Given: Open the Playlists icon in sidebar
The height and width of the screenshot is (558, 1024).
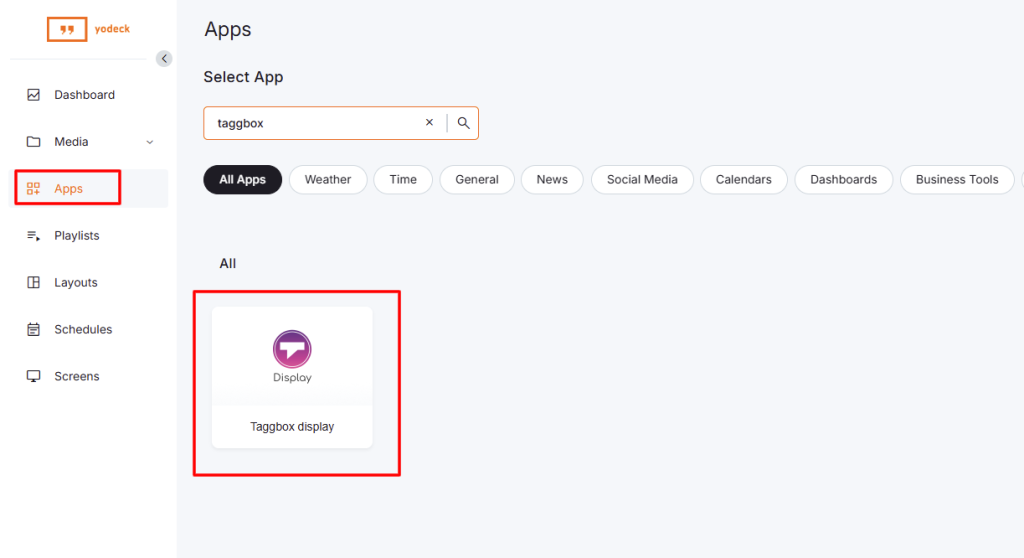Looking at the screenshot, I should (34, 236).
